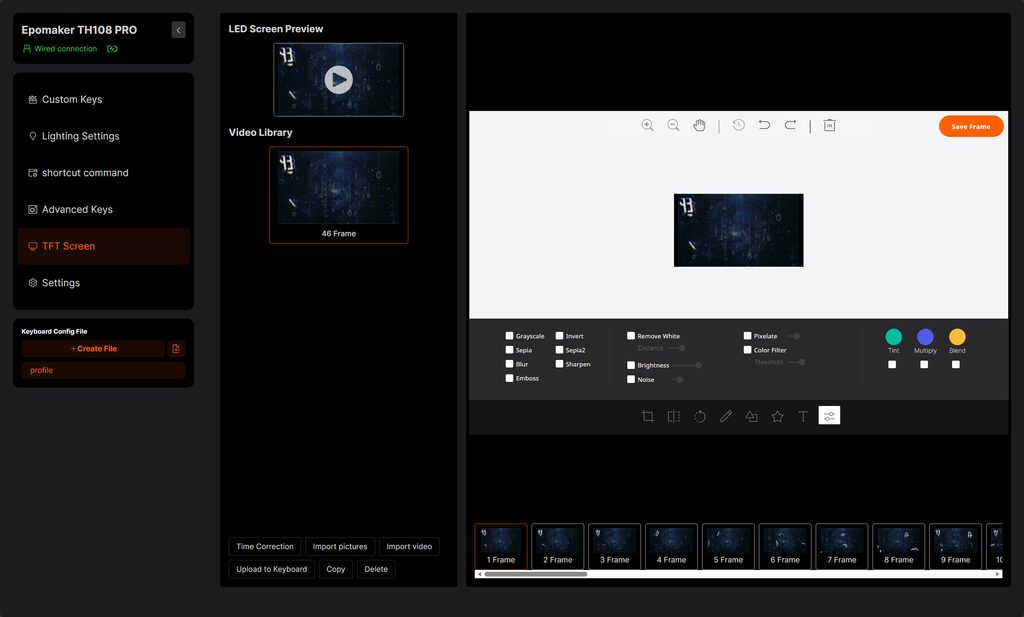Click the trash can icon in editor toolbar
Viewport: 1024px width, 617px height.
829,125
